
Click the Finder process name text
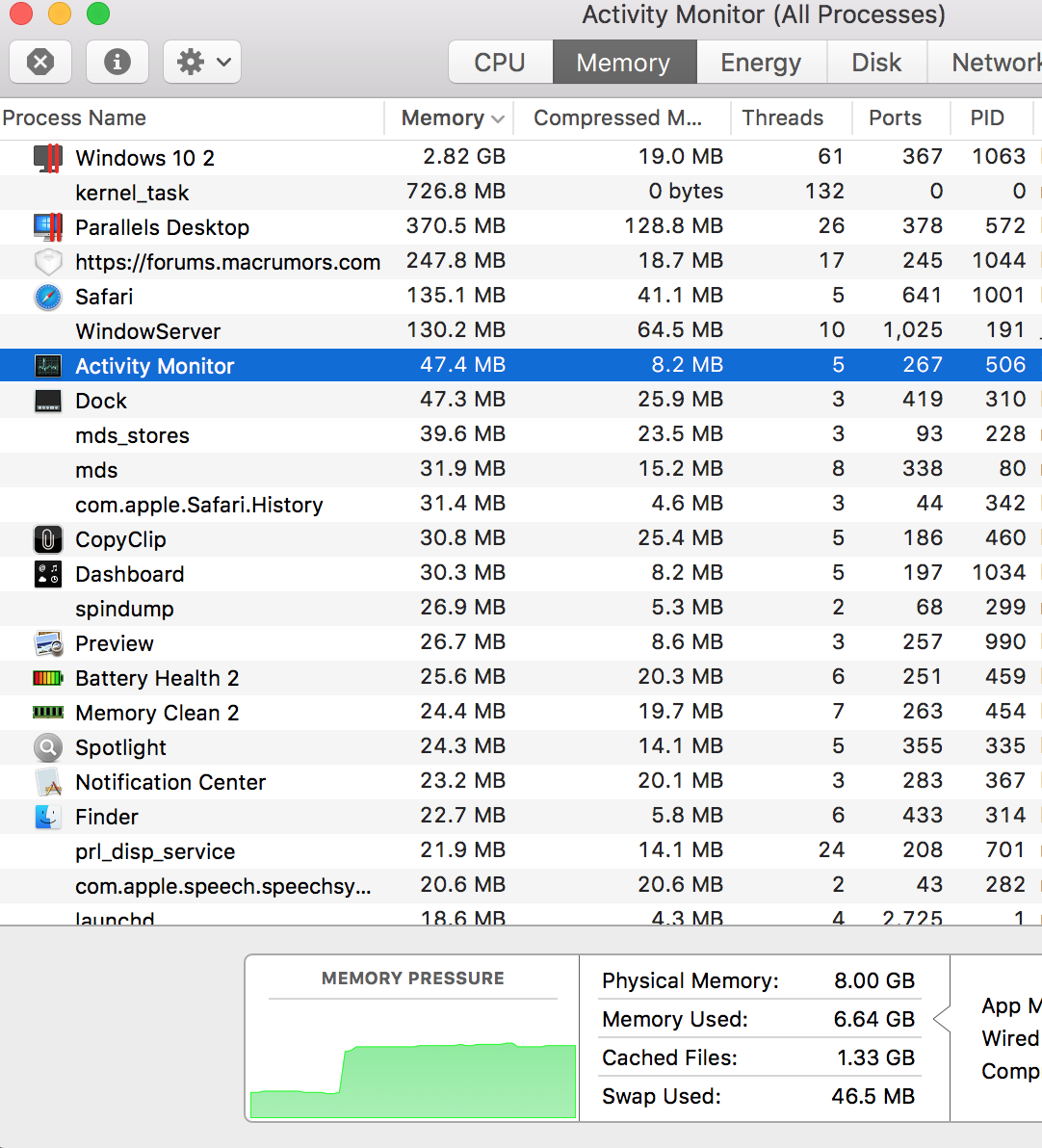point(107,817)
